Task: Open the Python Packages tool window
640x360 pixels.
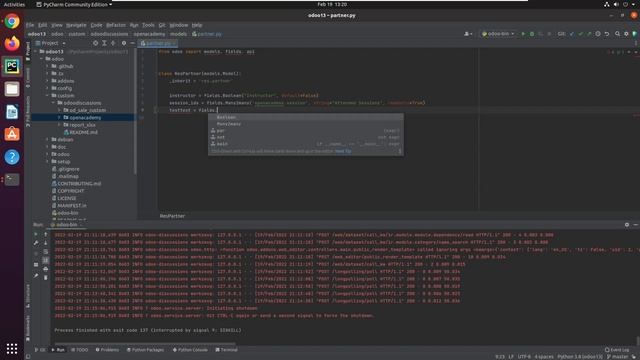Action: (x=145, y=350)
